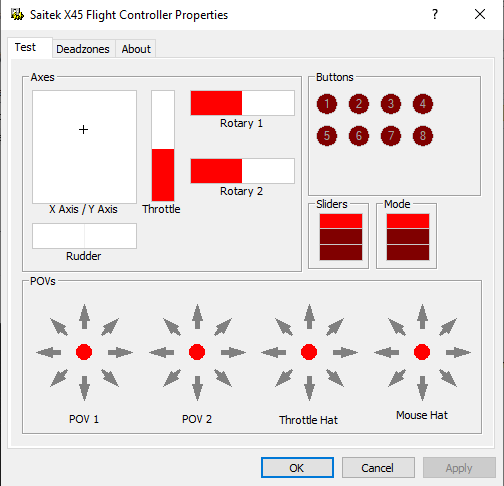Image resolution: width=504 pixels, height=486 pixels.
Task: Click button indicator 7
Action: [x=391, y=136]
